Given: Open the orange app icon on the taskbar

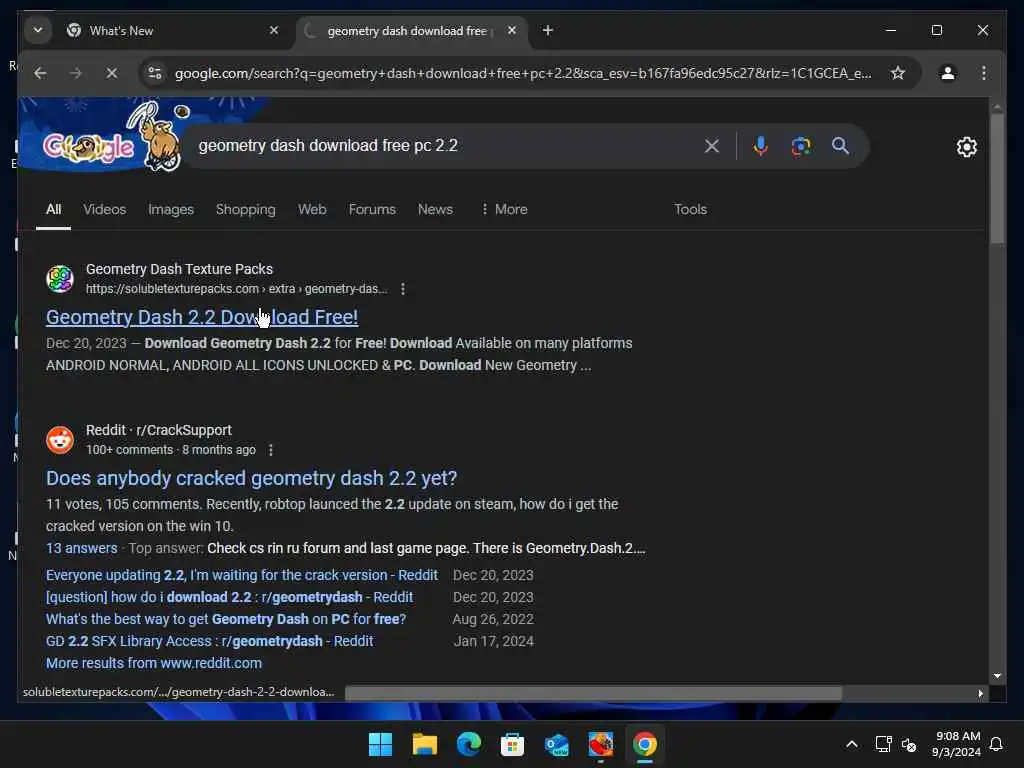Looking at the screenshot, I should pyautogui.click(x=601, y=744).
